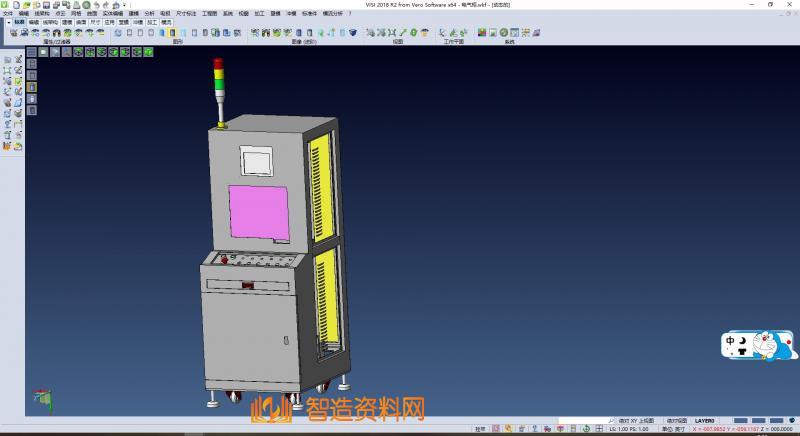Click the Doraemon input method icon

[781, 345]
